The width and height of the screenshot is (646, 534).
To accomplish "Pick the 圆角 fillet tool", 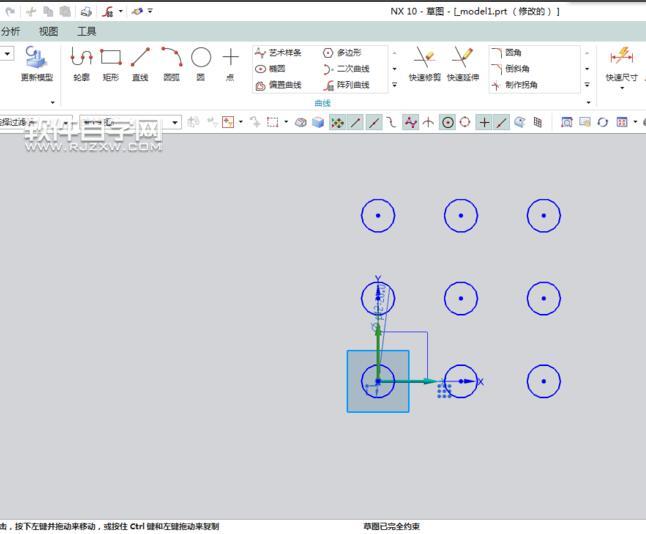I will (x=506, y=53).
